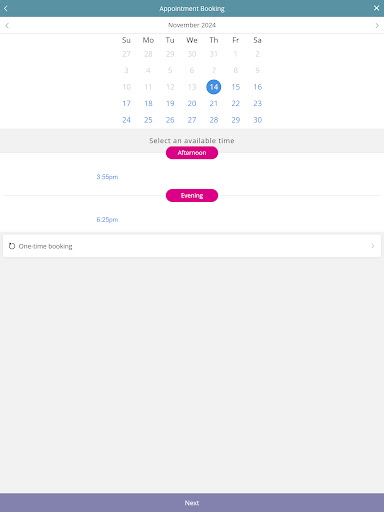Choose Wednesday the 27th

[192, 120]
